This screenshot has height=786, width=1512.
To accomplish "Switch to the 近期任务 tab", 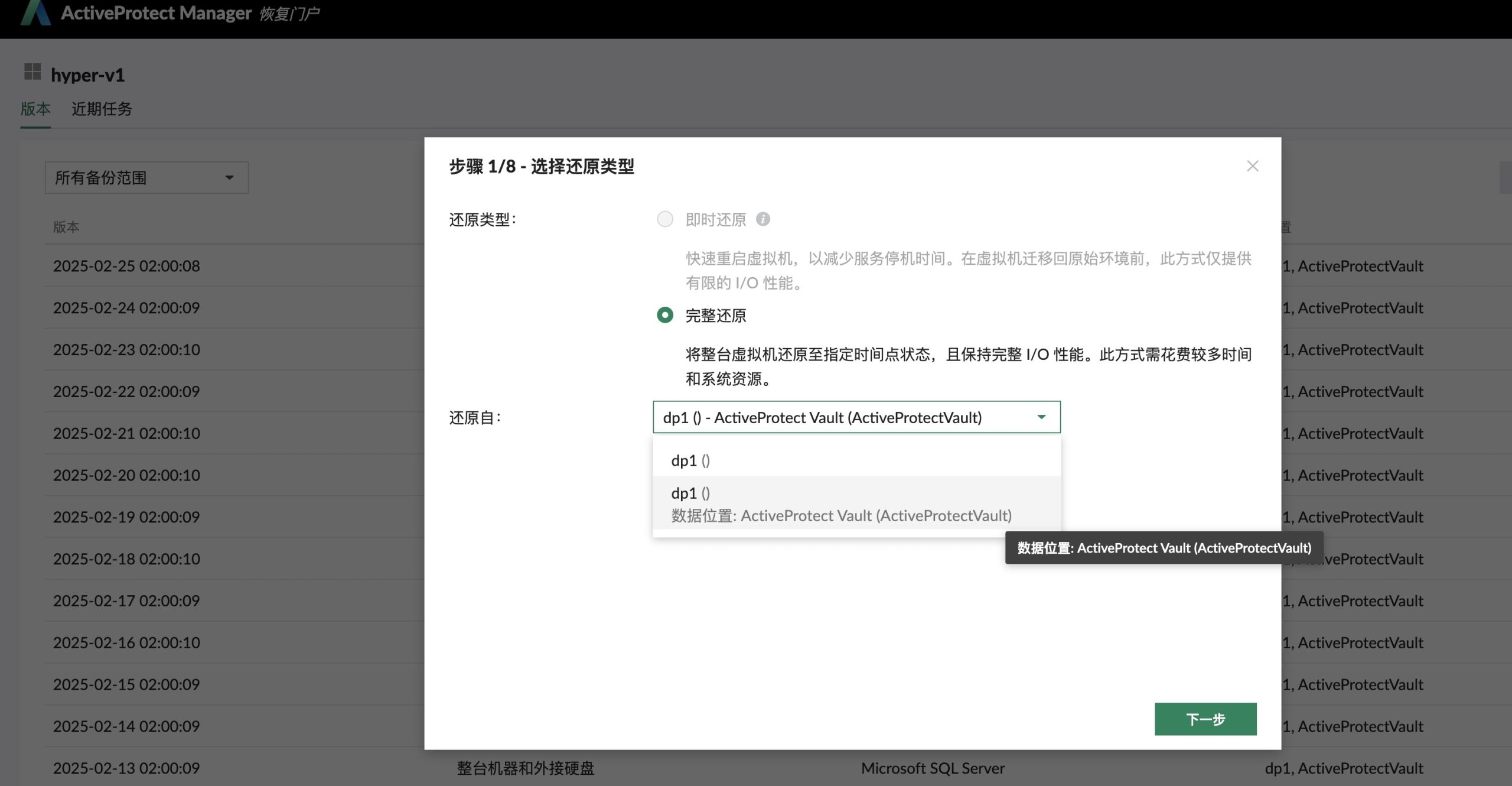I will point(102,109).
